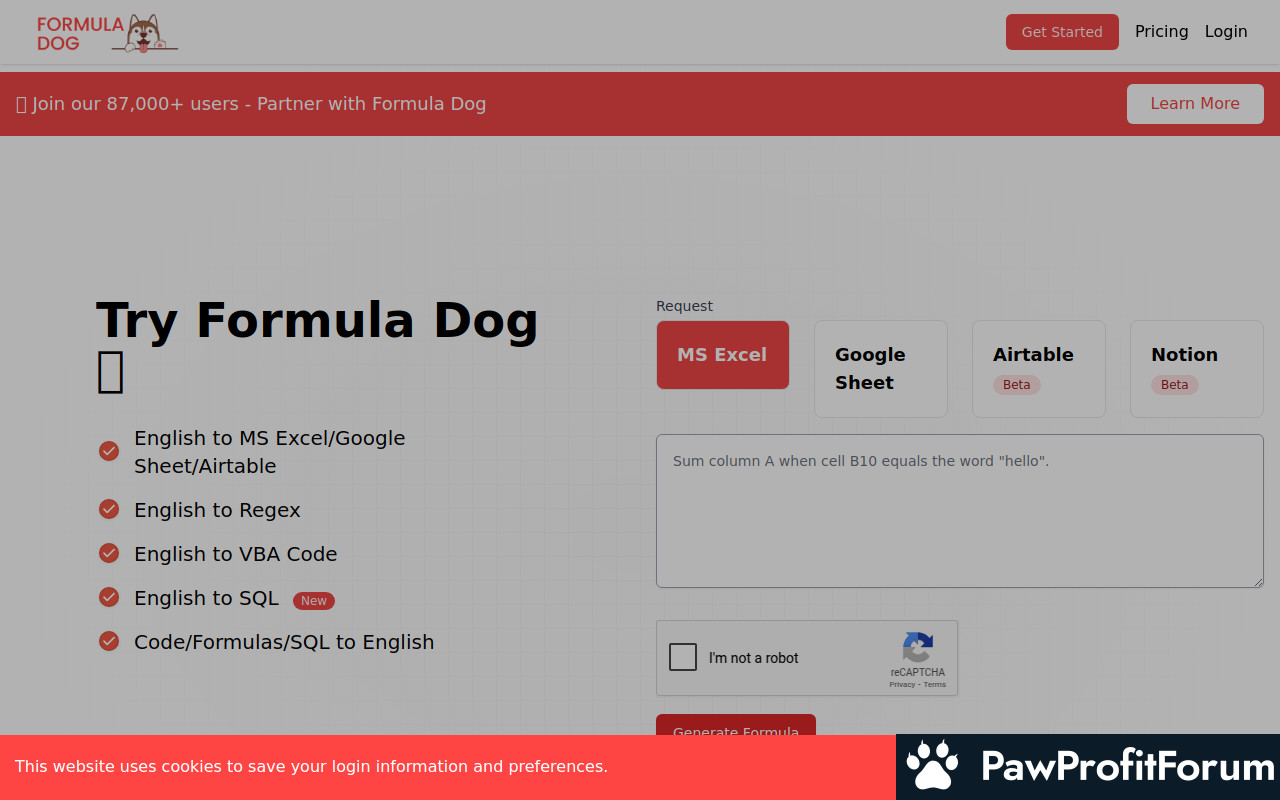Click the reCAPTCHA logo icon
The height and width of the screenshot is (800, 1280).
[917, 646]
